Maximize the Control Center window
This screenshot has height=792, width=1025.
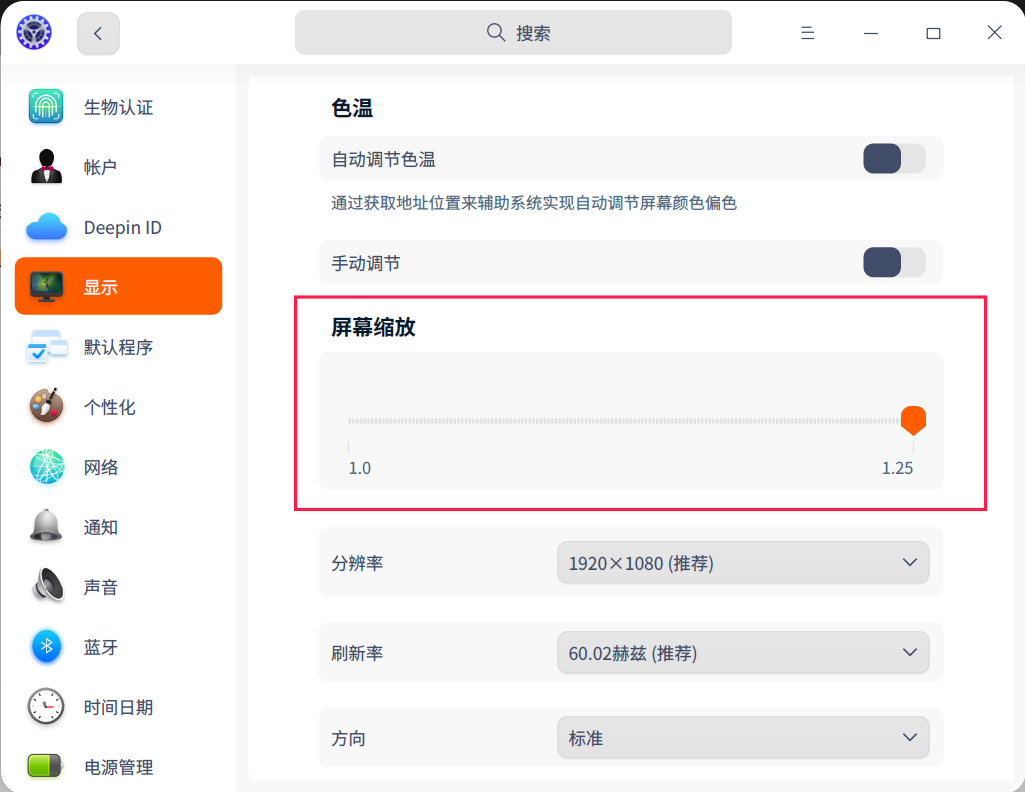(x=933, y=33)
